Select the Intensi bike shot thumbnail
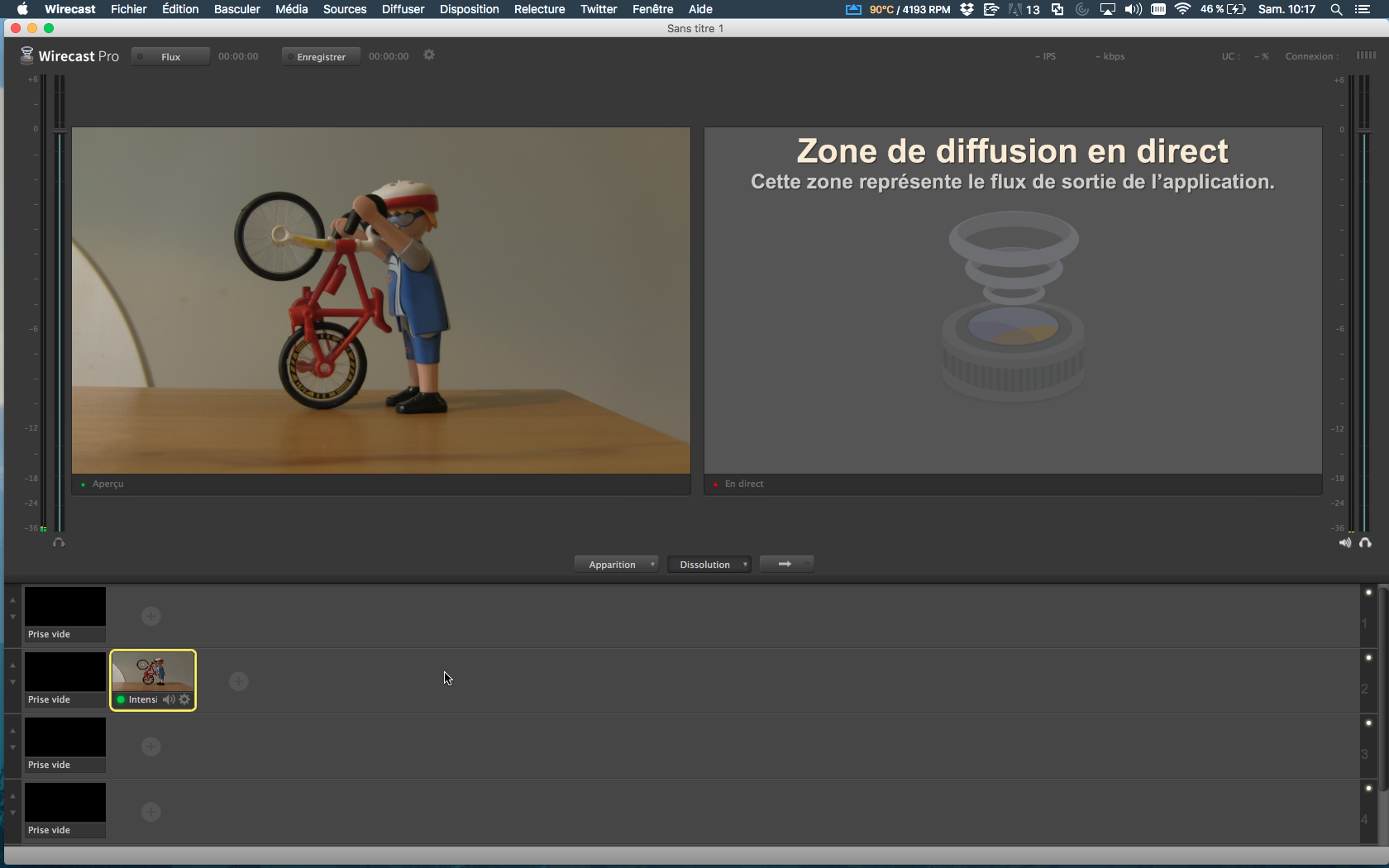This screenshot has height=868, width=1389. pyautogui.click(x=153, y=671)
